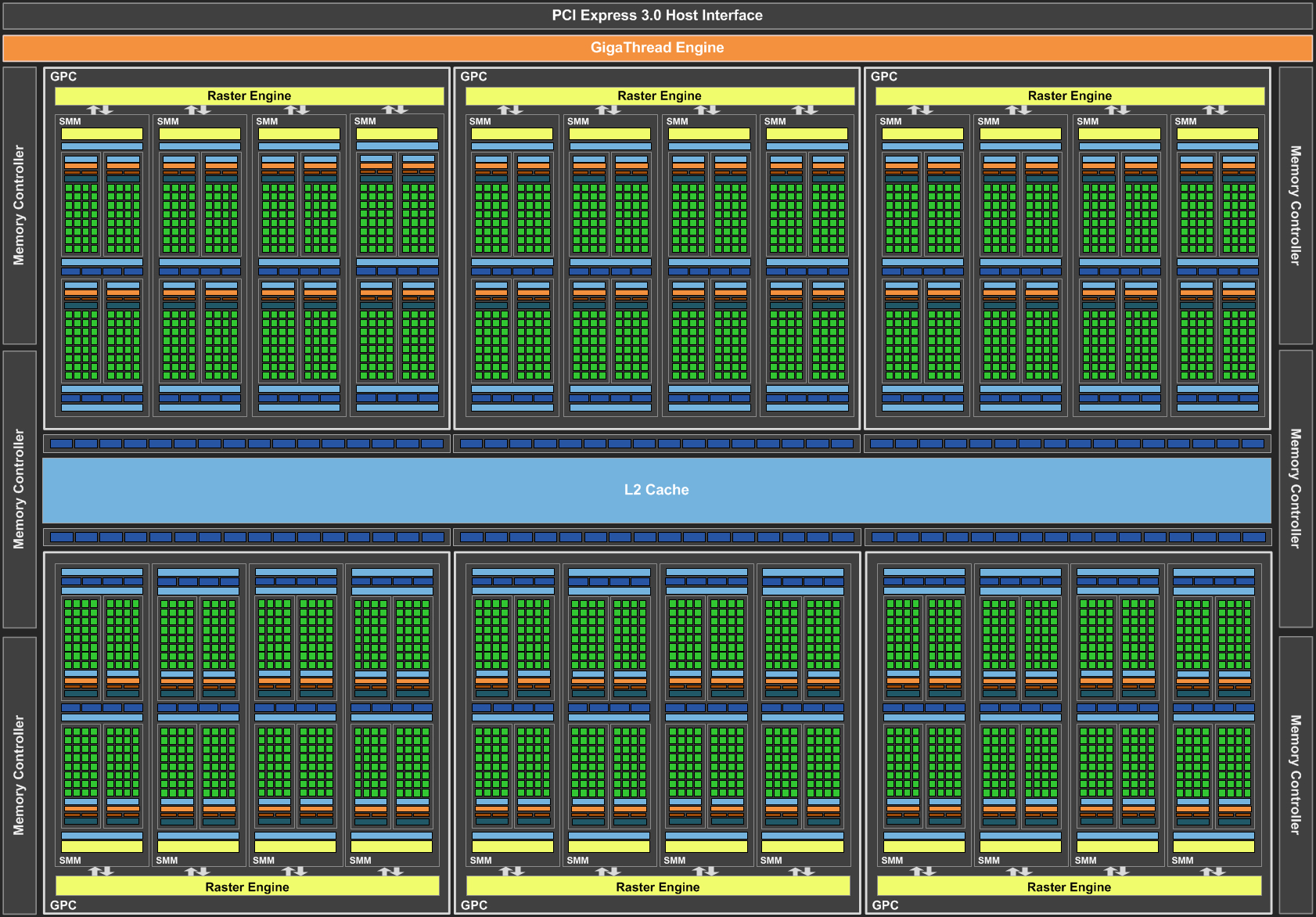Click Raster Engine in the top-center GPC
1316x917 pixels.
click(x=660, y=95)
